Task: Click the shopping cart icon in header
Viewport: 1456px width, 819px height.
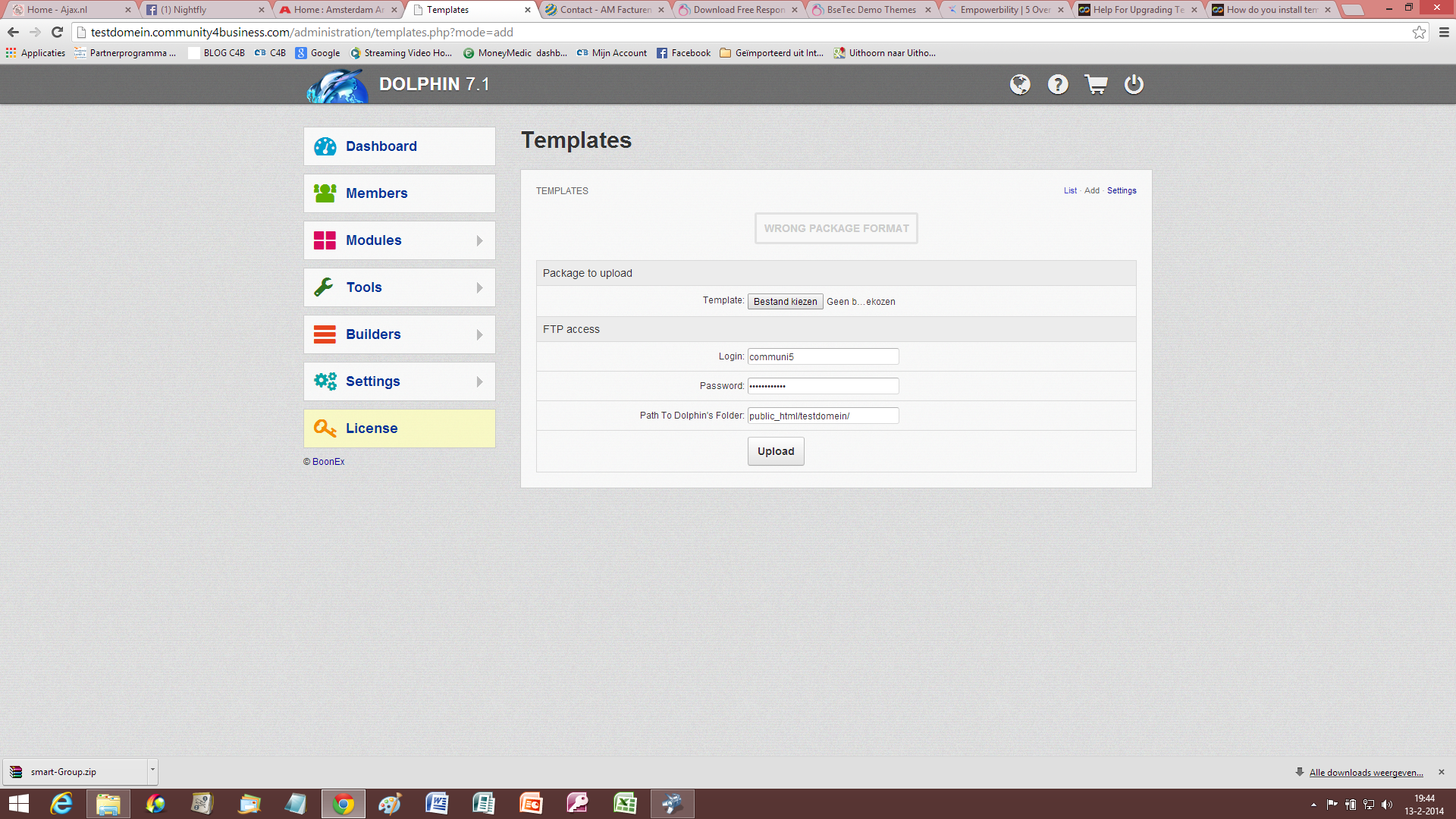Action: 1096,84
